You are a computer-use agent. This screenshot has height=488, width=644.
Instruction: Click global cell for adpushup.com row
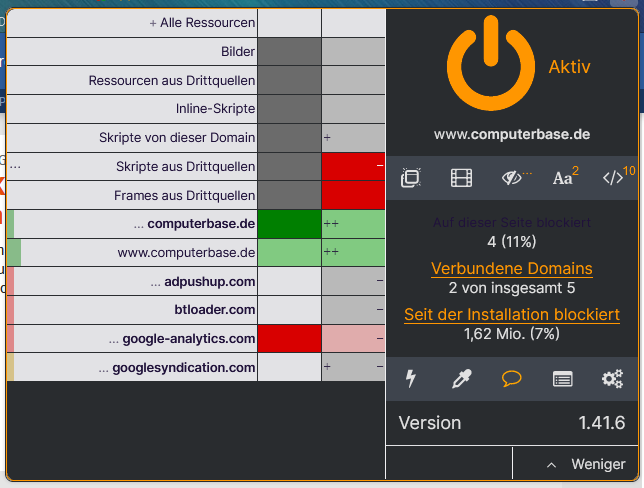click(289, 281)
